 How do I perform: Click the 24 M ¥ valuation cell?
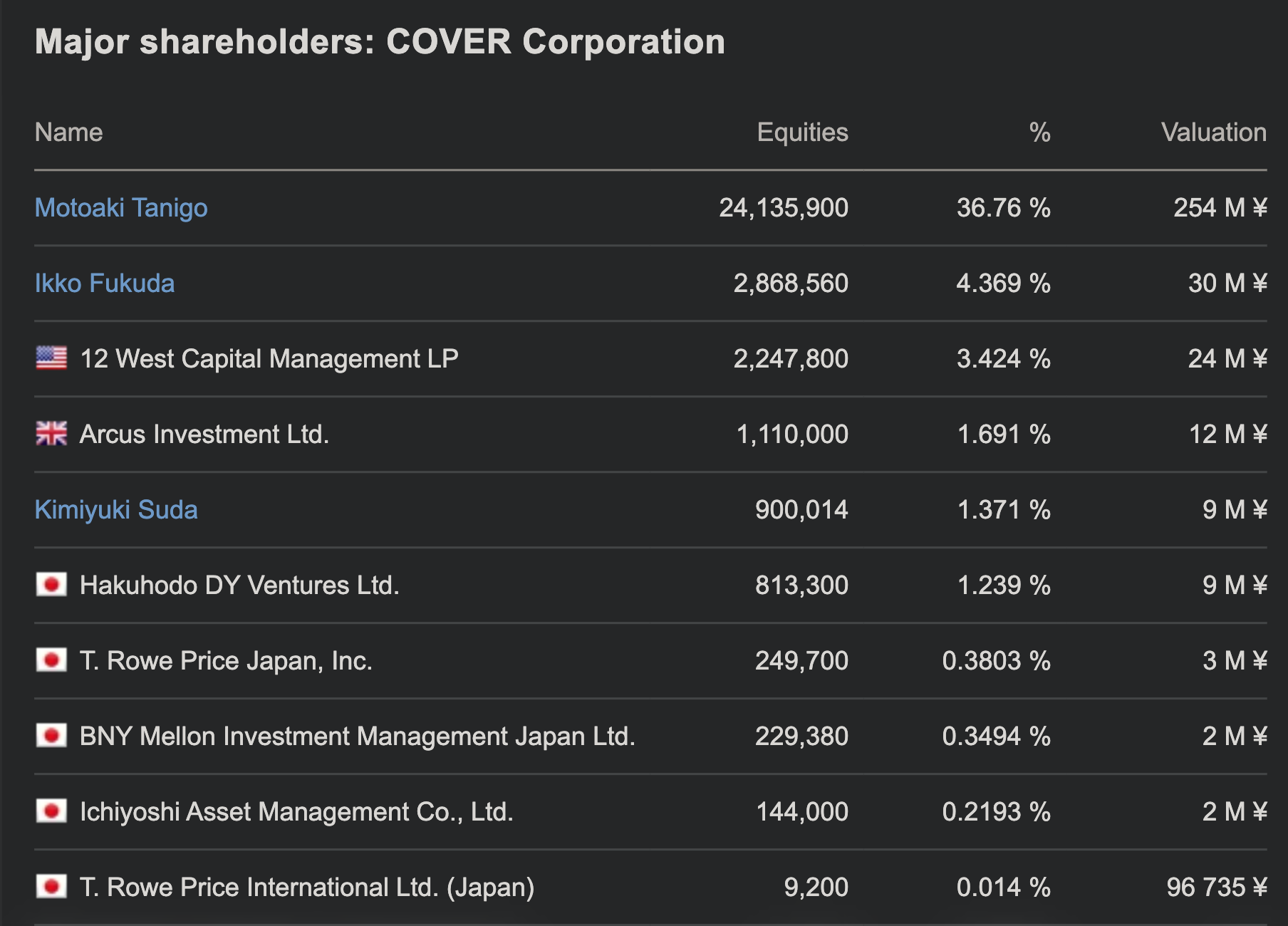[1228, 359]
